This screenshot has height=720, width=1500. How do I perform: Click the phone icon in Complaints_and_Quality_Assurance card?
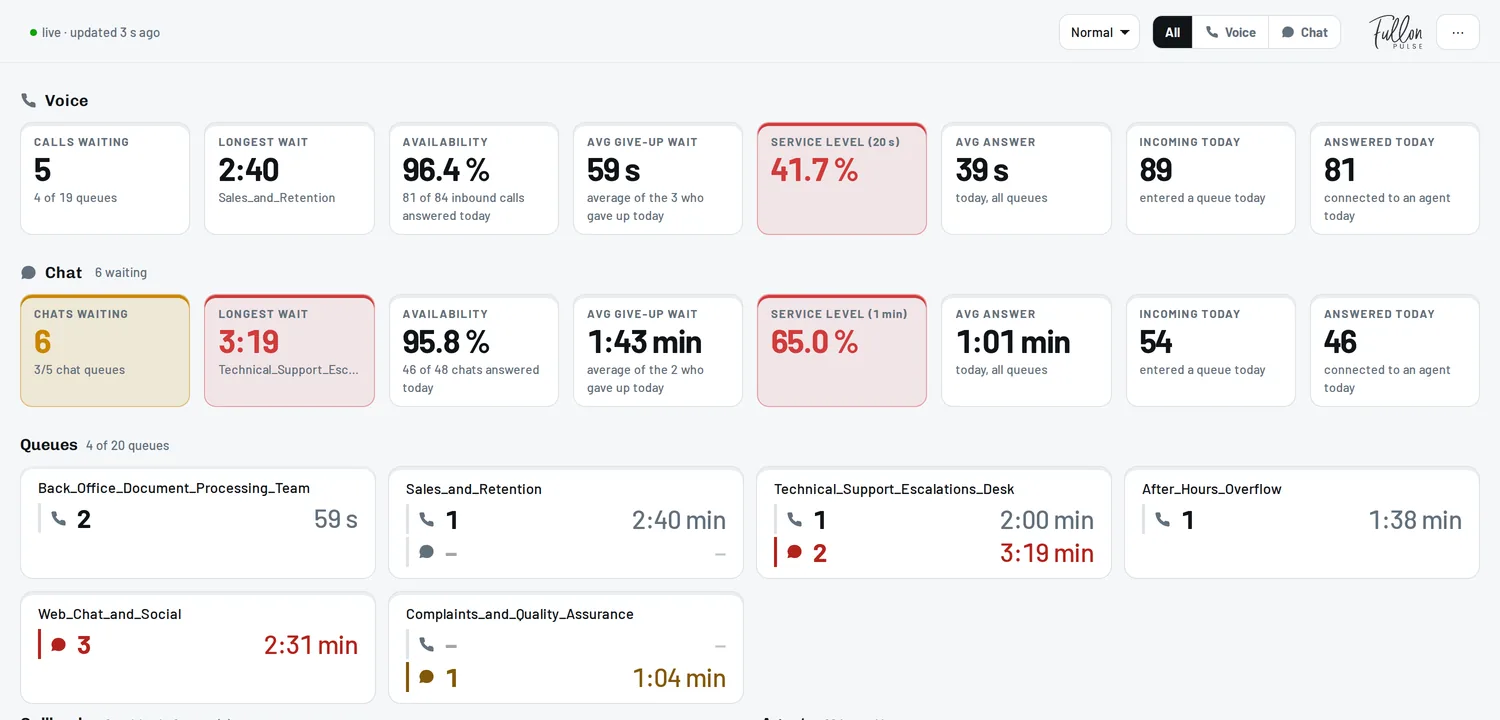point(427,645)
